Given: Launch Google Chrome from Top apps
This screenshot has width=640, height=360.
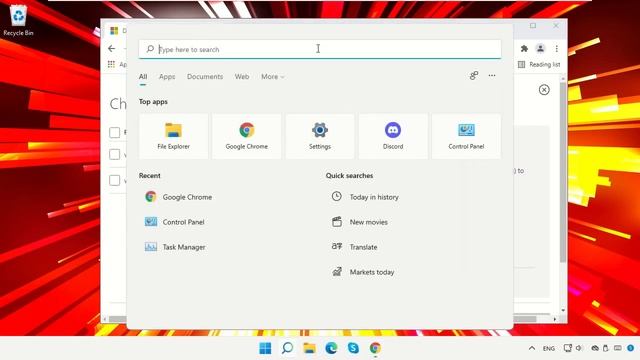Looking at the screenshot, I should coord(247,136).
